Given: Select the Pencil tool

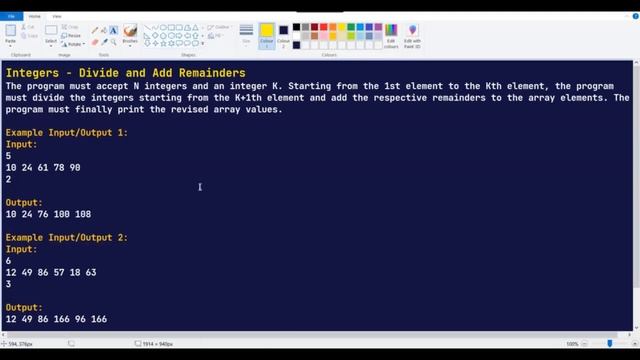Looking at the screenshot, I should point(95,31).
